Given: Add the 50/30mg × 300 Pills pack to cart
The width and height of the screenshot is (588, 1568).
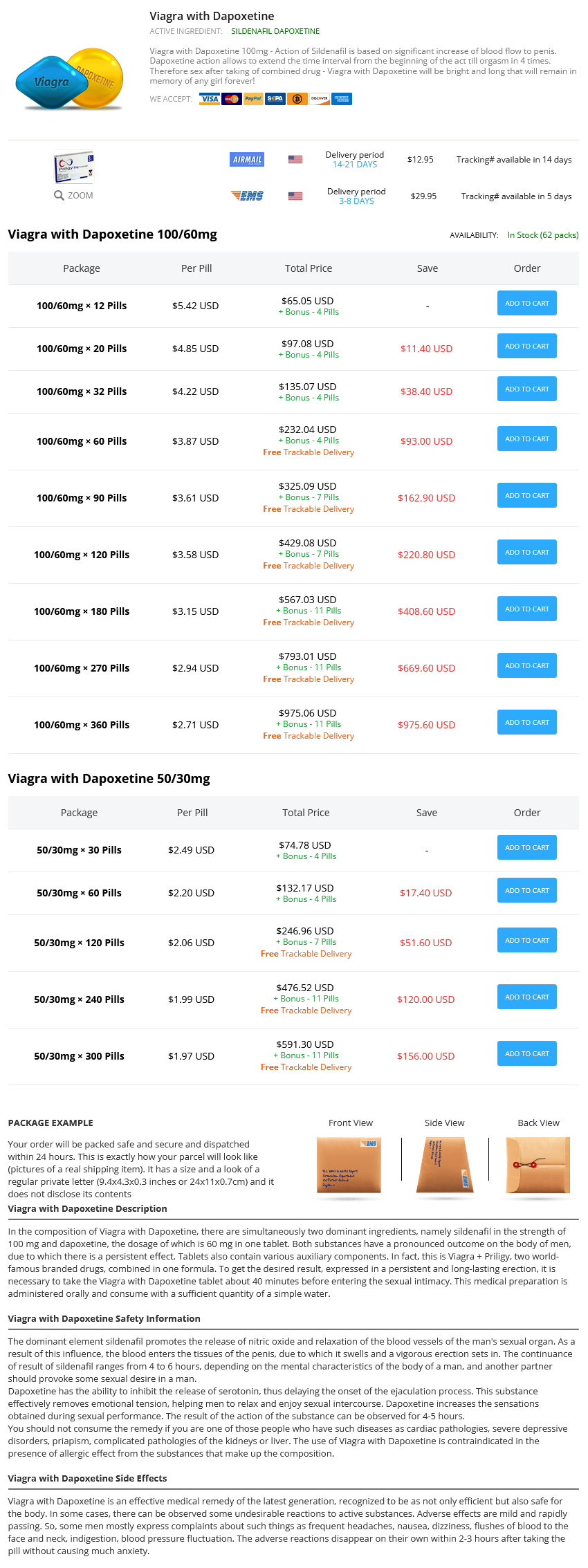Looking at the screenshot, I should [x=527, y=1053].
